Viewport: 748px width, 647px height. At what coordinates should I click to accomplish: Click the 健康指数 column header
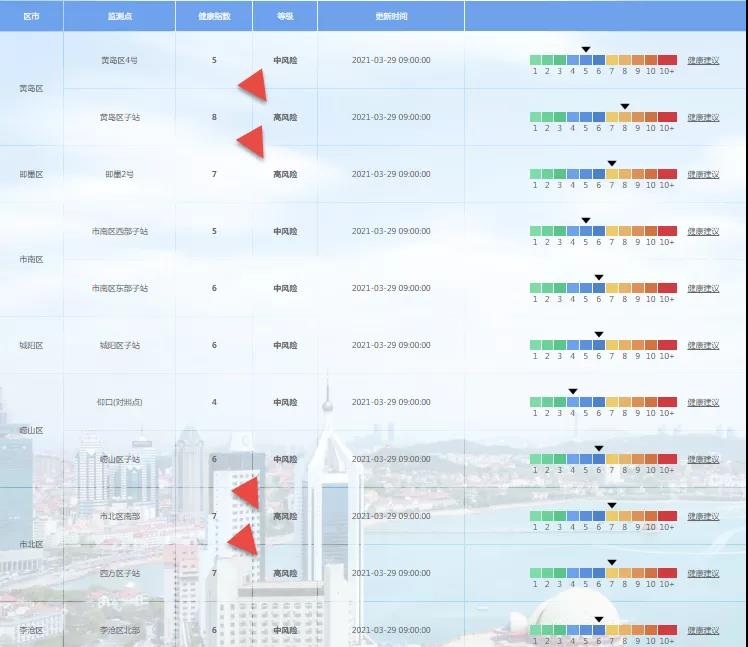(x=214, y=17)
